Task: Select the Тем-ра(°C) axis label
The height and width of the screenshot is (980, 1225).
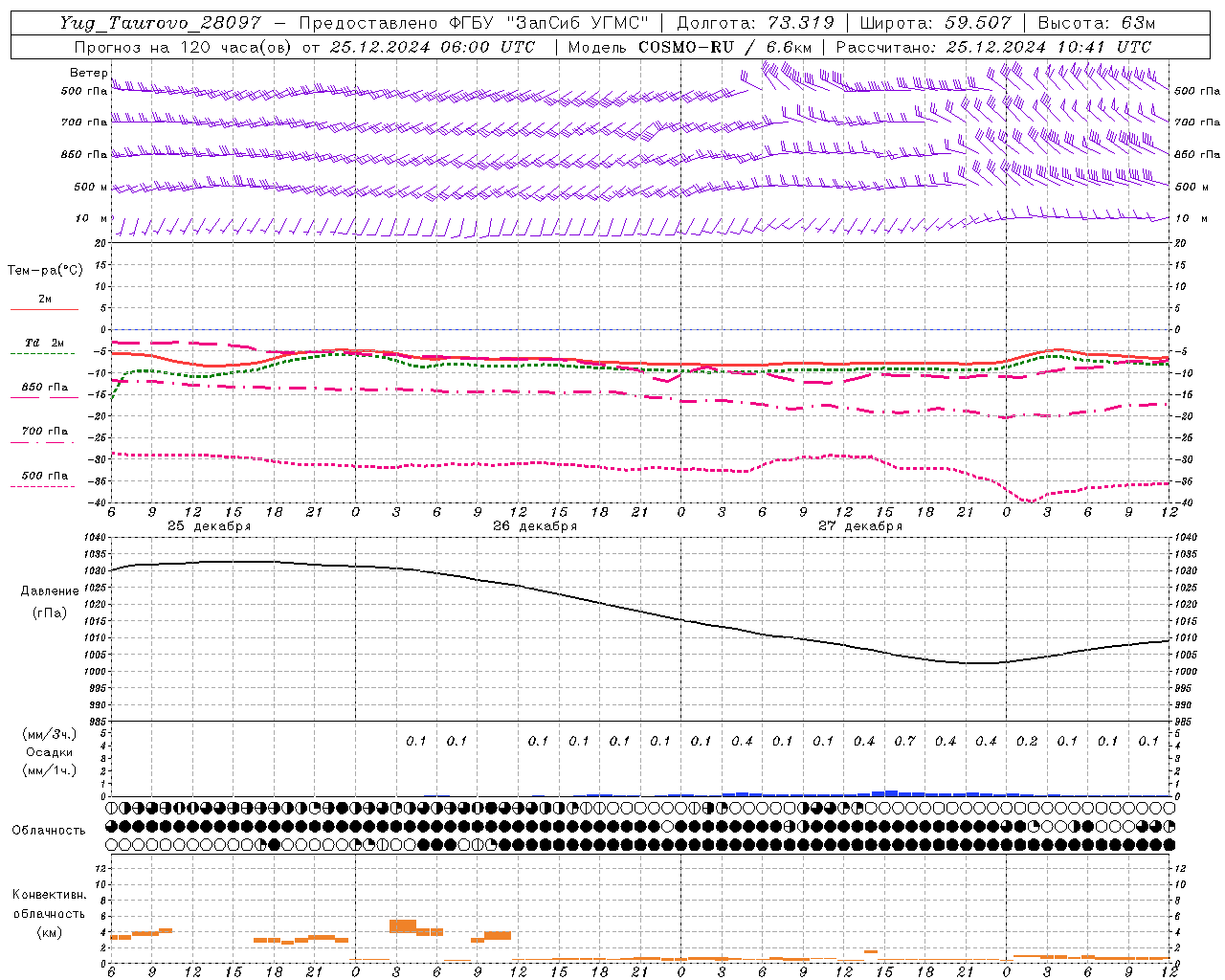Action: (x=45, y=271)
